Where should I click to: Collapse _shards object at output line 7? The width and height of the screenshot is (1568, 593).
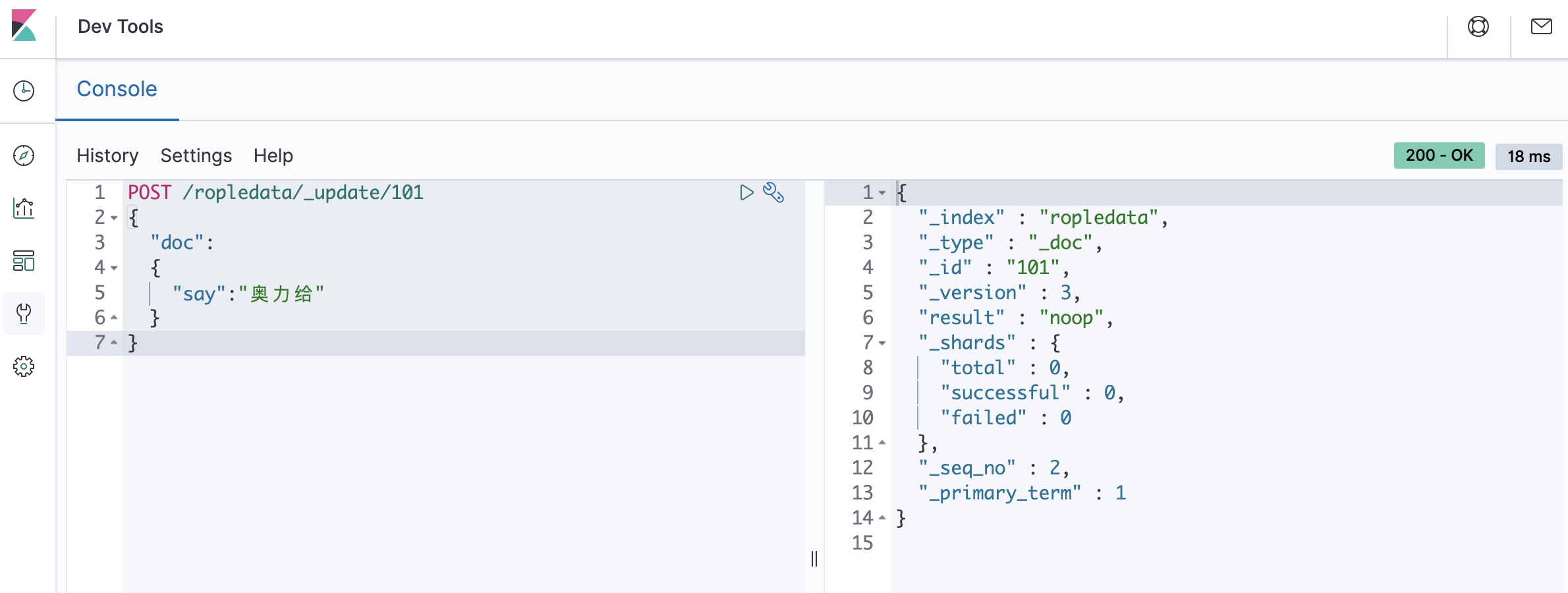pos(882,343)
